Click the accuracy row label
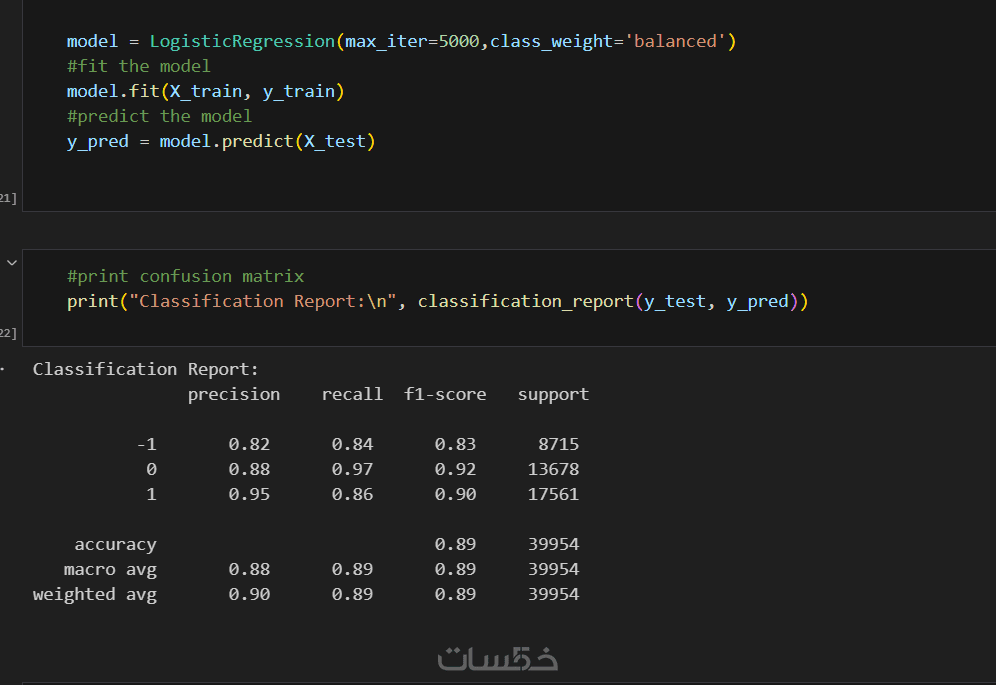Image resolution: width=996 pixels, height=685 pixels. [115, 544]
